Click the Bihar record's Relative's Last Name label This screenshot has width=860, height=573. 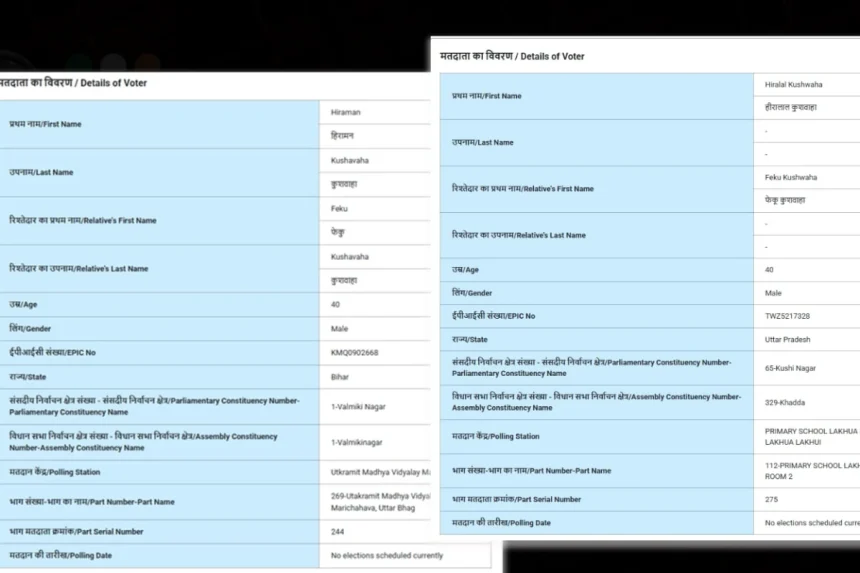[79, 269]
